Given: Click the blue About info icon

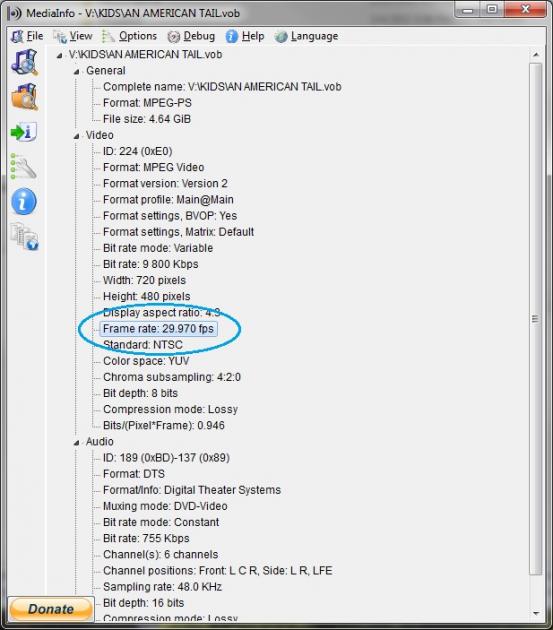Looking at the screenshot, I should pyautogui.click(x=24, y=201).
